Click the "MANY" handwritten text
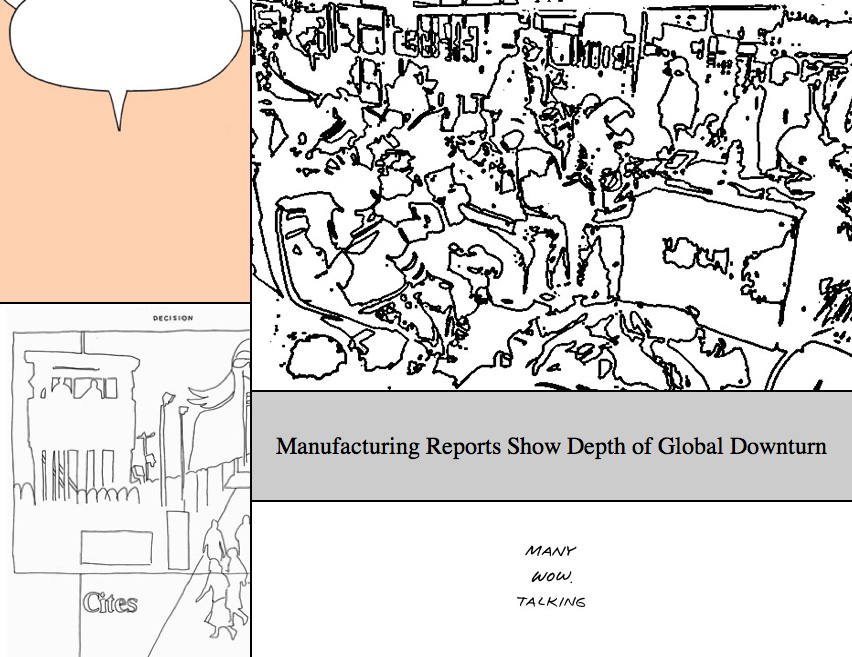Image resolution: width=852 pixels, height=657 pixels. pyautogui.click(x=551, y=551)
